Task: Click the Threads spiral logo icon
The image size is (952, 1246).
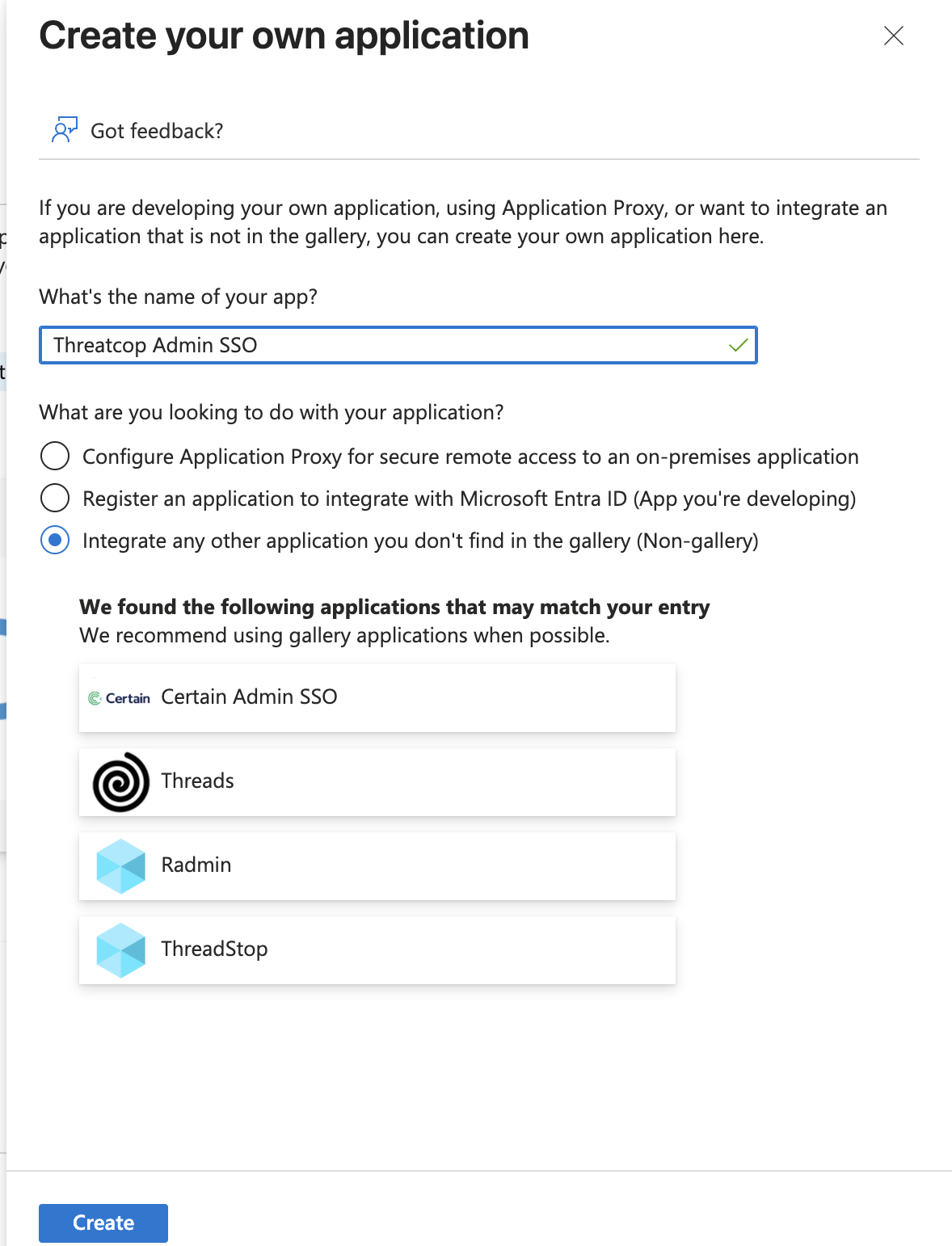Action: [121, 782]
